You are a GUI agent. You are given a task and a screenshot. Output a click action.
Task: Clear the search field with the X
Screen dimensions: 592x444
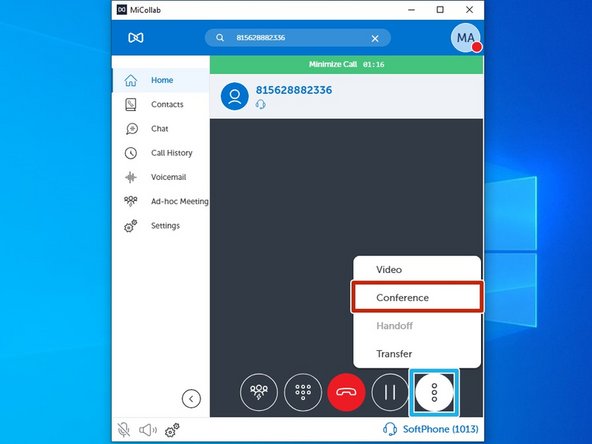click(x=375, y=38)
